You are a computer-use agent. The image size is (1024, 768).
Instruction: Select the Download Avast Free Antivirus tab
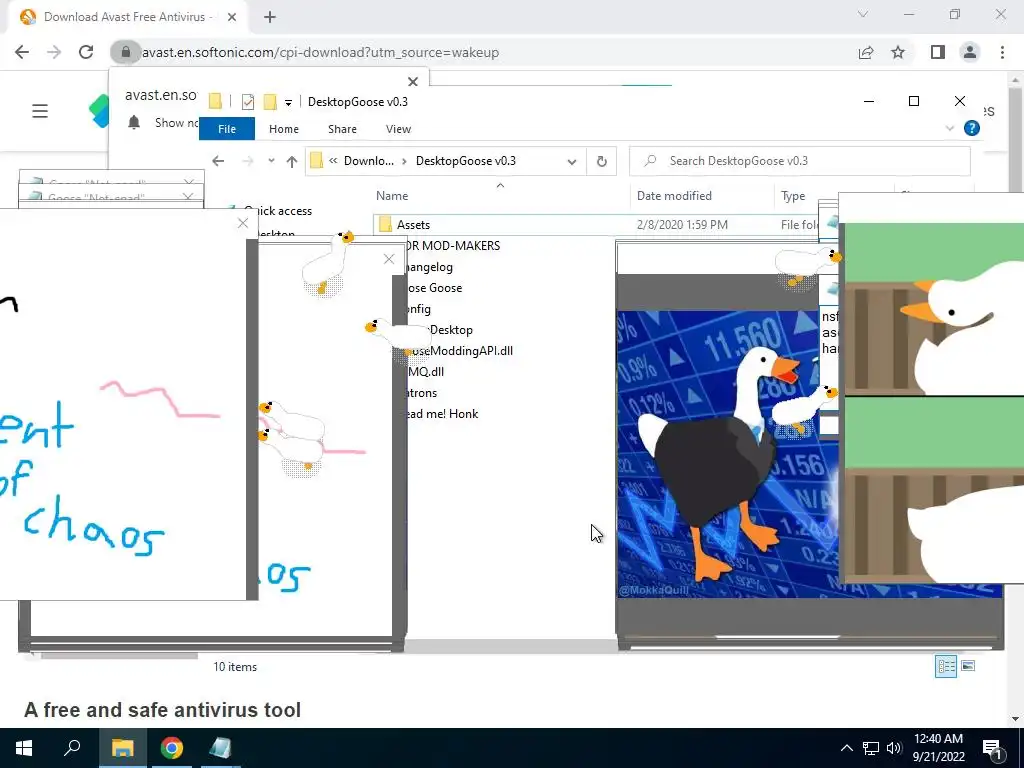127,17
